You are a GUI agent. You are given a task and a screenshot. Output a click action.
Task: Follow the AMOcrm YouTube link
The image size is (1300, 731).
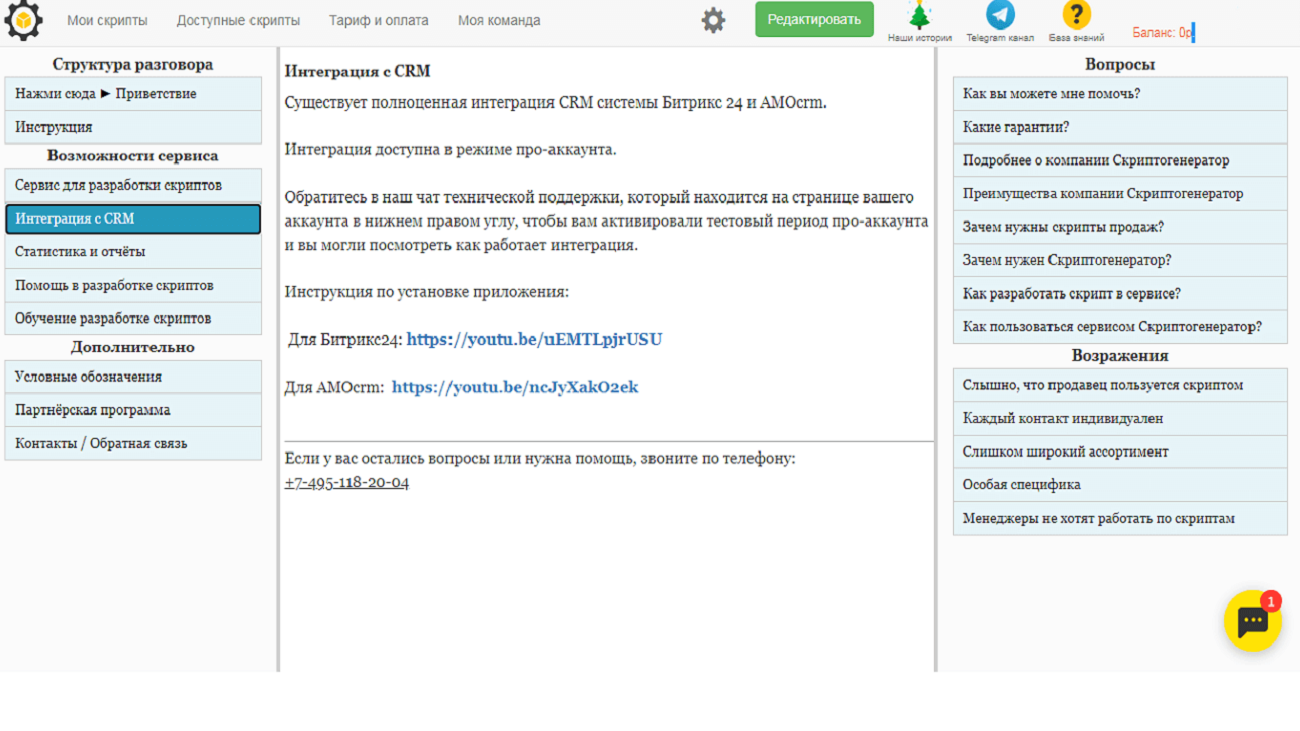click(514, 387)
